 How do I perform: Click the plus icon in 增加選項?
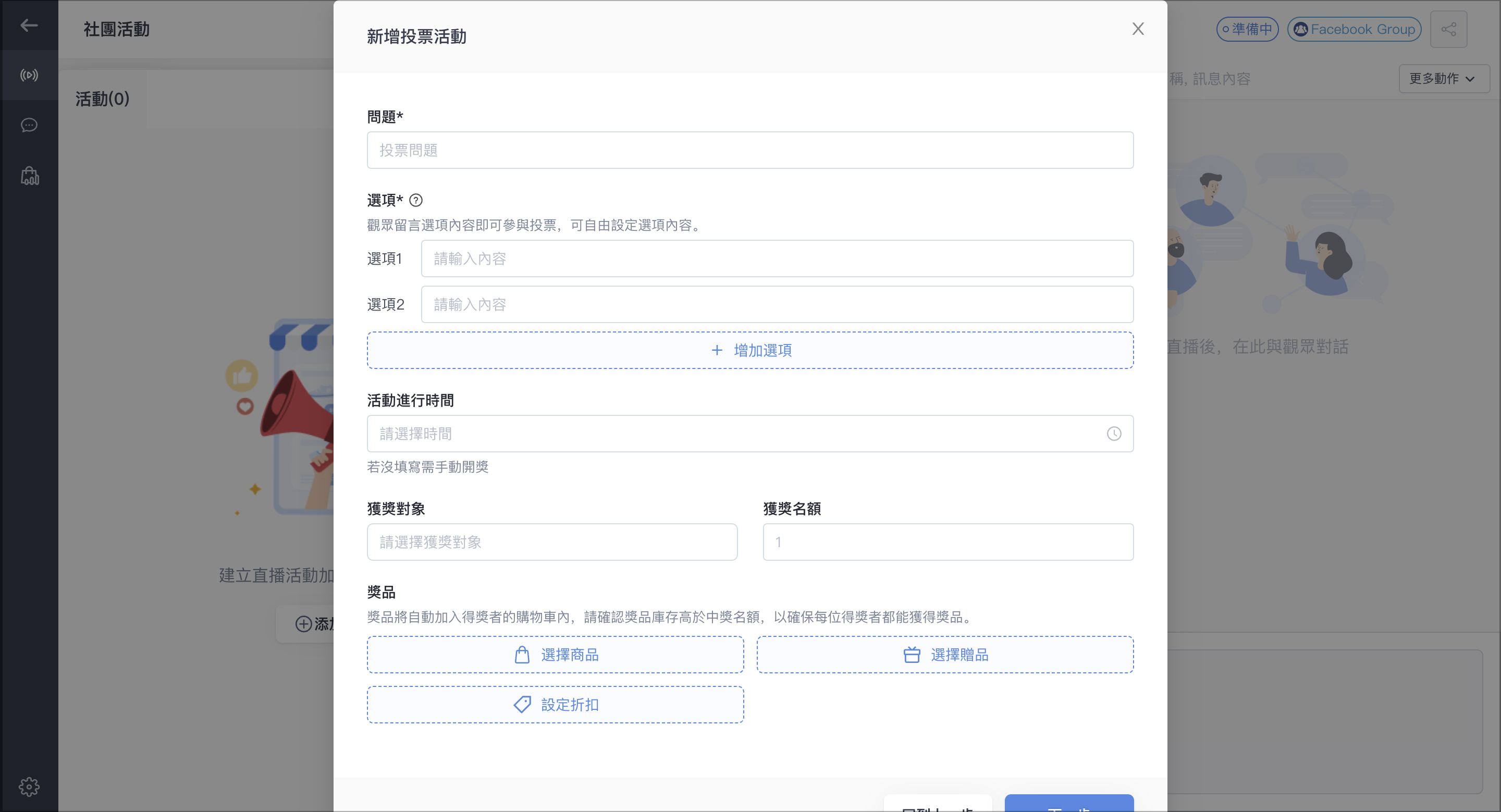pos(717,350)
